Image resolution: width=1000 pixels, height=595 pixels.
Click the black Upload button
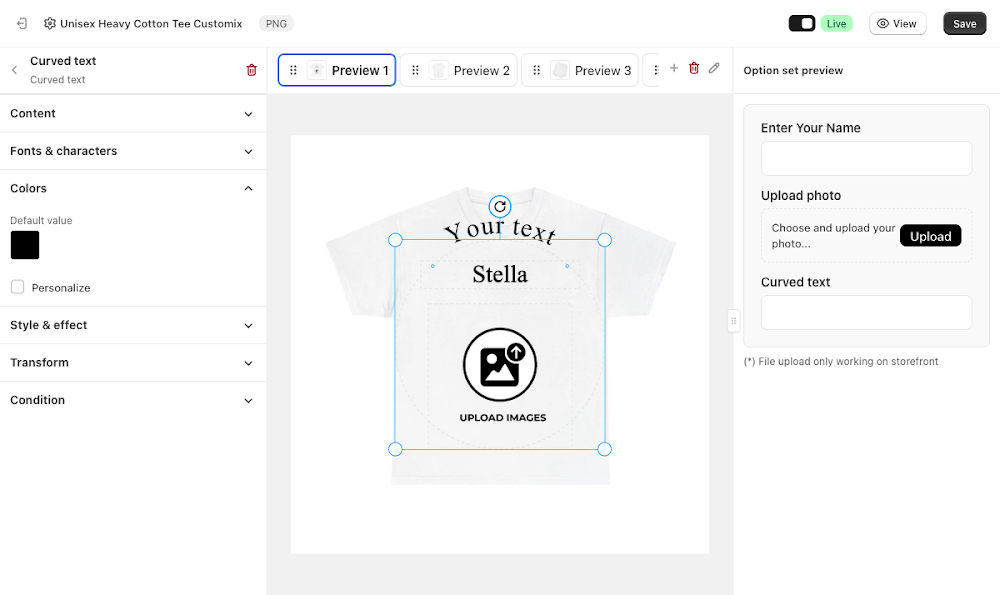click(930, 236)
